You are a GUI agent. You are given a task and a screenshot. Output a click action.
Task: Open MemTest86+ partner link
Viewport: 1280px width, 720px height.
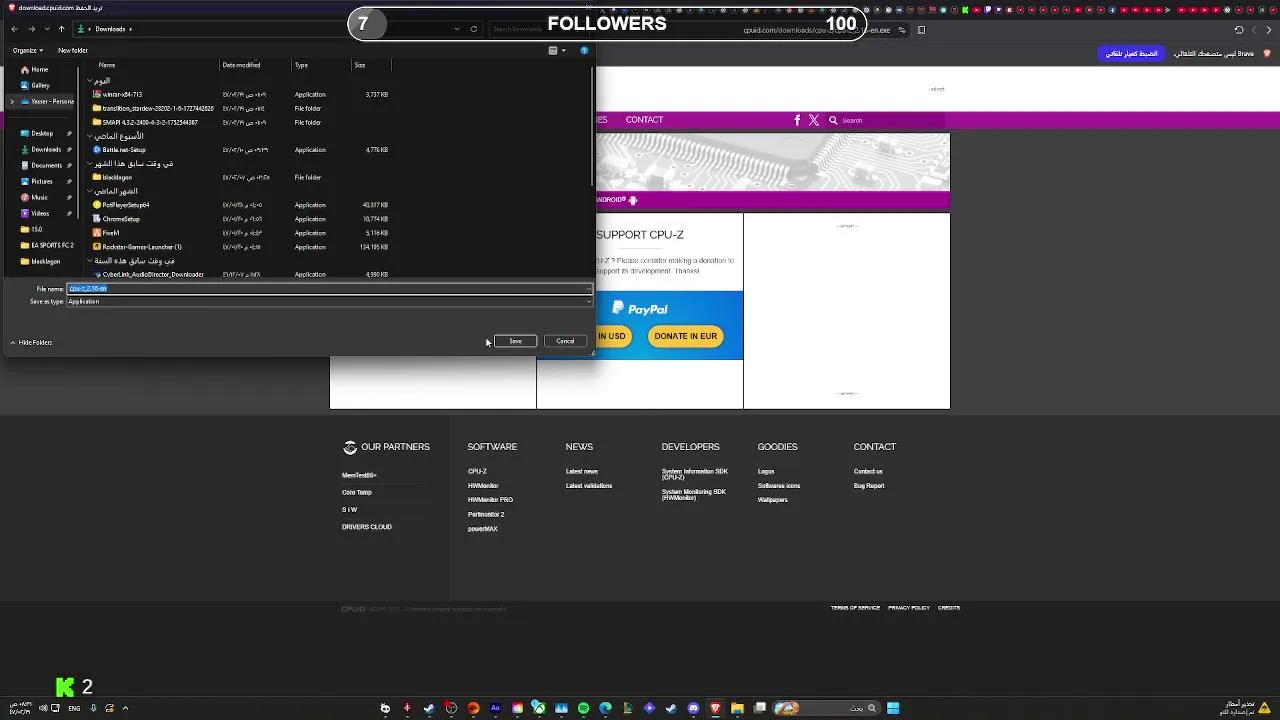pos(359,475)
